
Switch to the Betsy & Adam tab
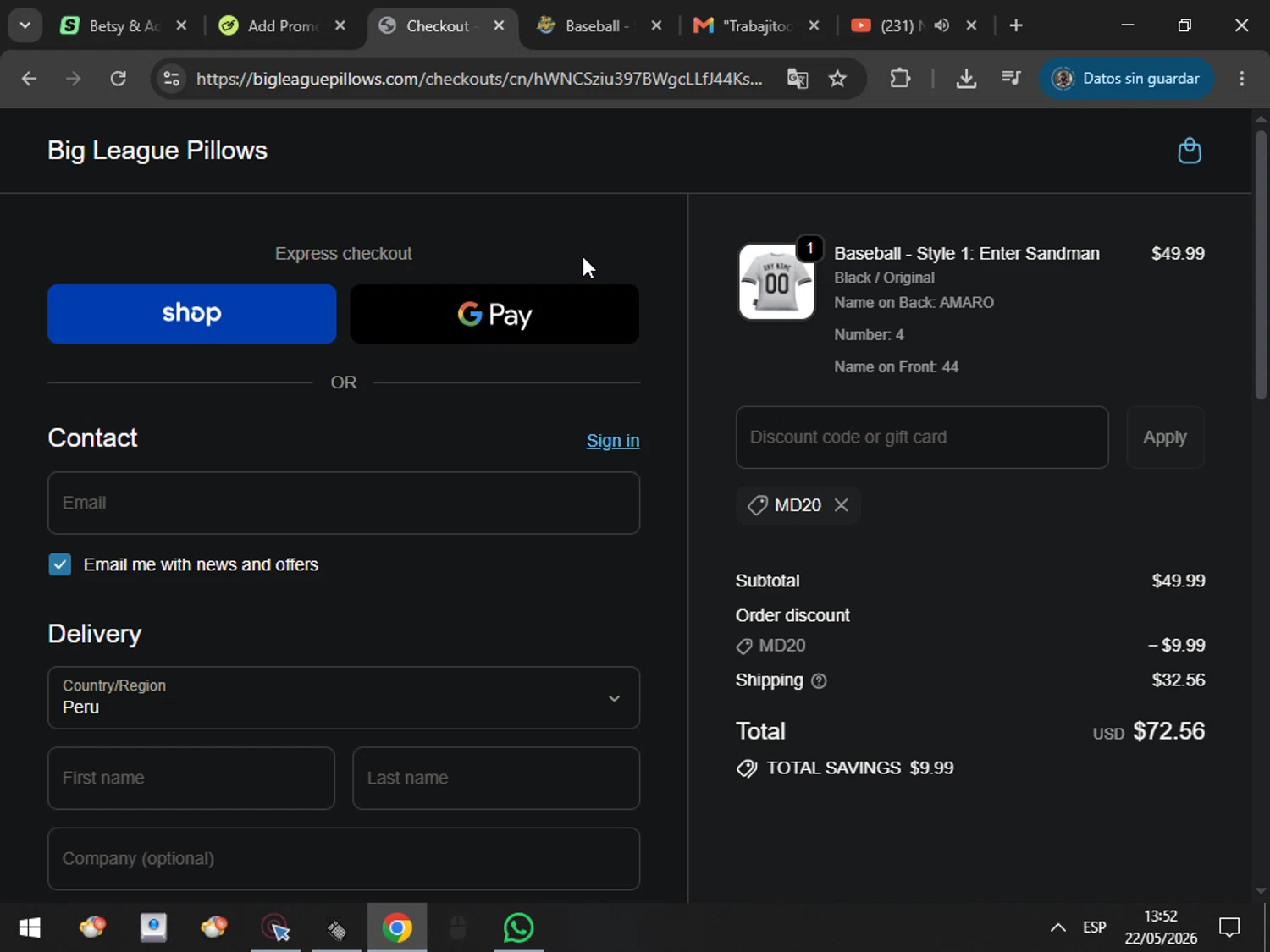click(x=123, y=25)
